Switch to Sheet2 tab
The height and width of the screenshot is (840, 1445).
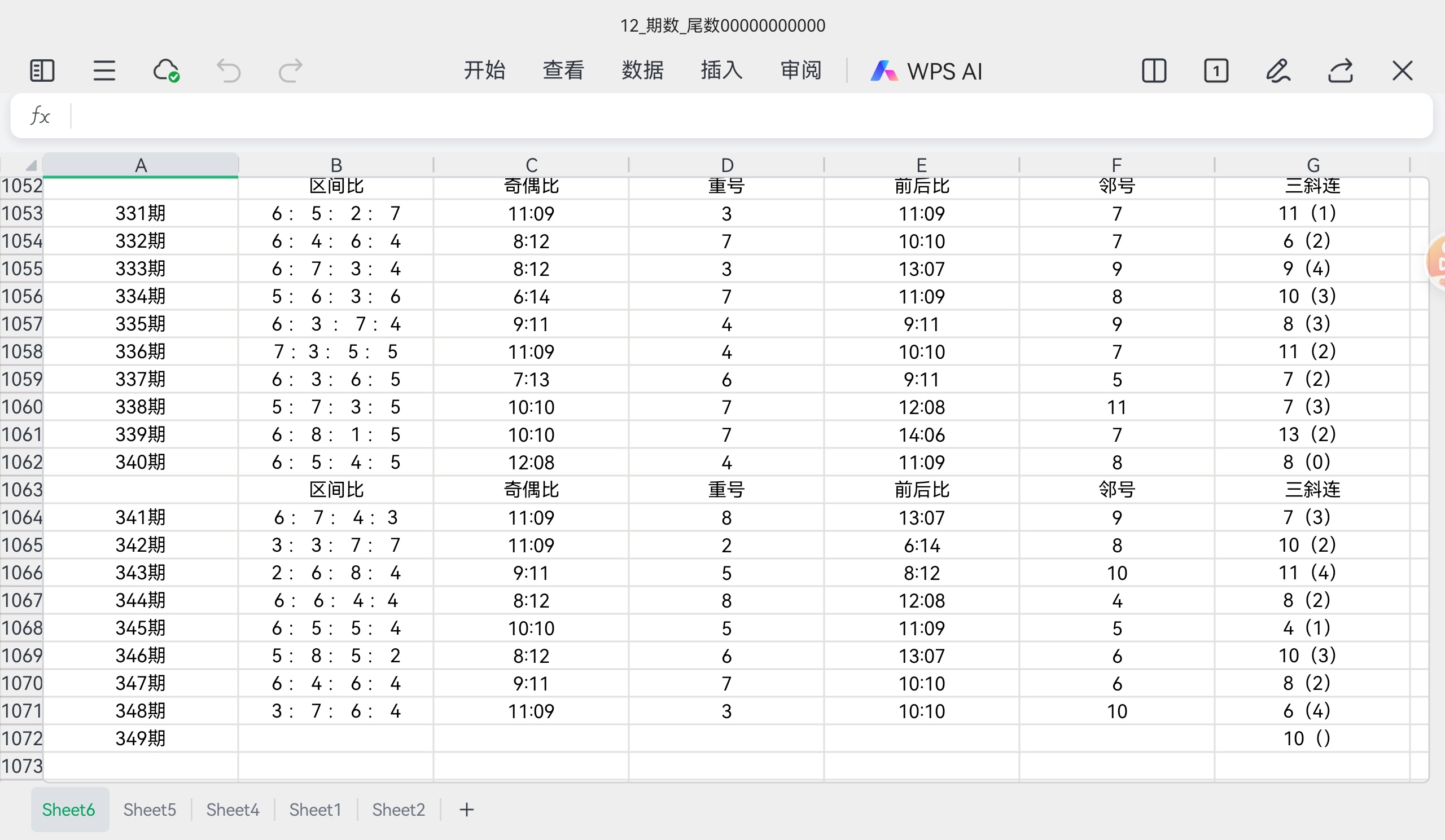click(x=399, y=810)
